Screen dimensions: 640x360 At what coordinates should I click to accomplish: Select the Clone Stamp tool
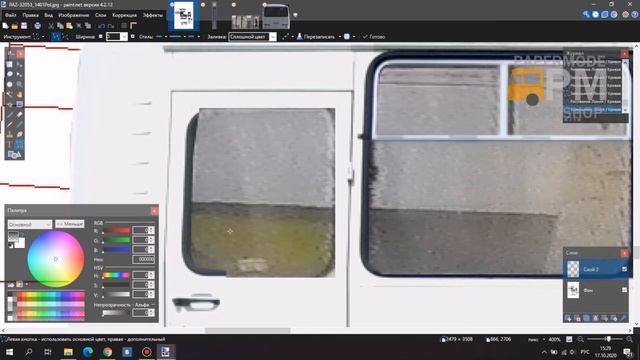pos(10,135)
